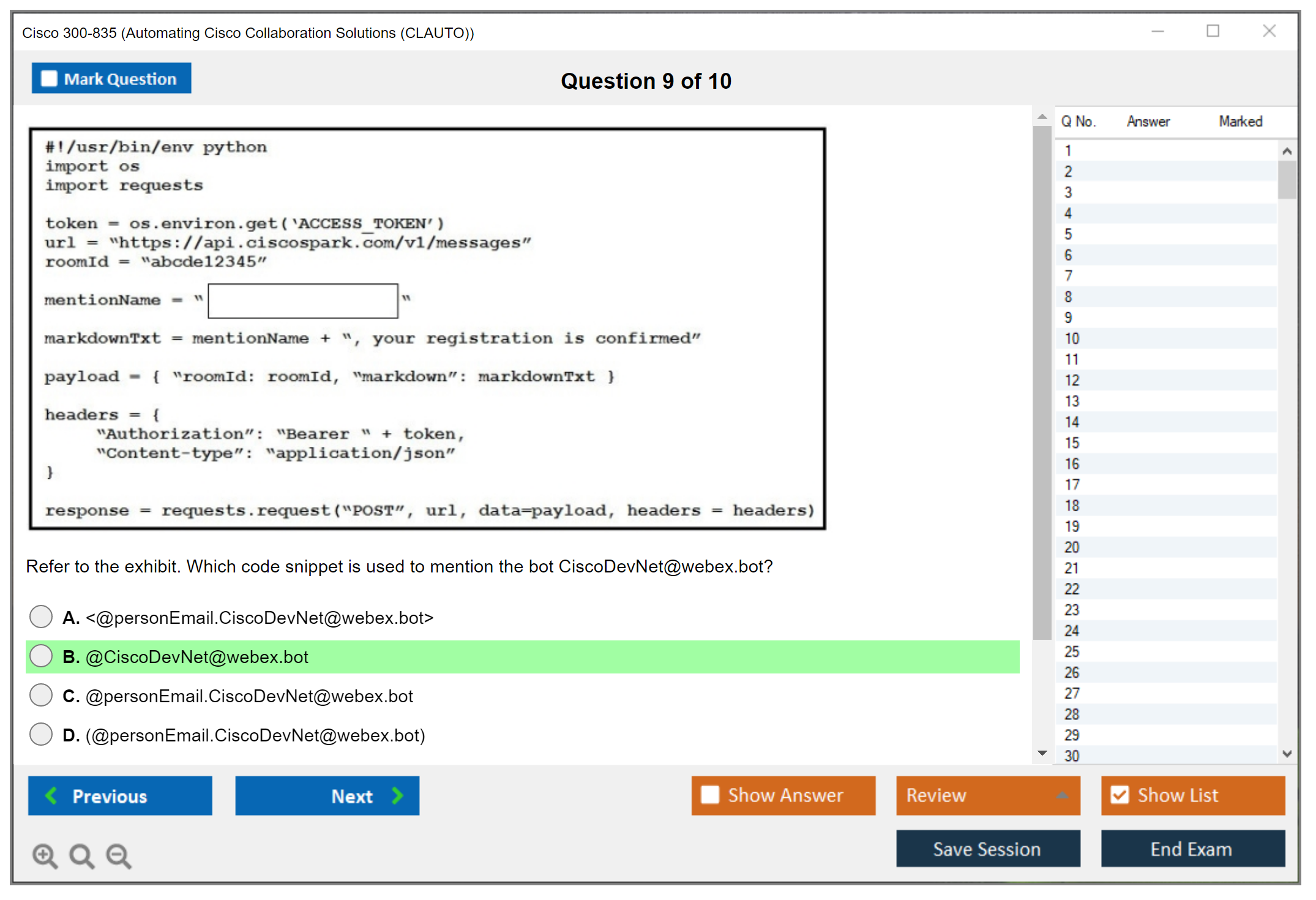Click the zoom out magnifier icon
The image size is (1316, 900).
(x=119, y=855)
